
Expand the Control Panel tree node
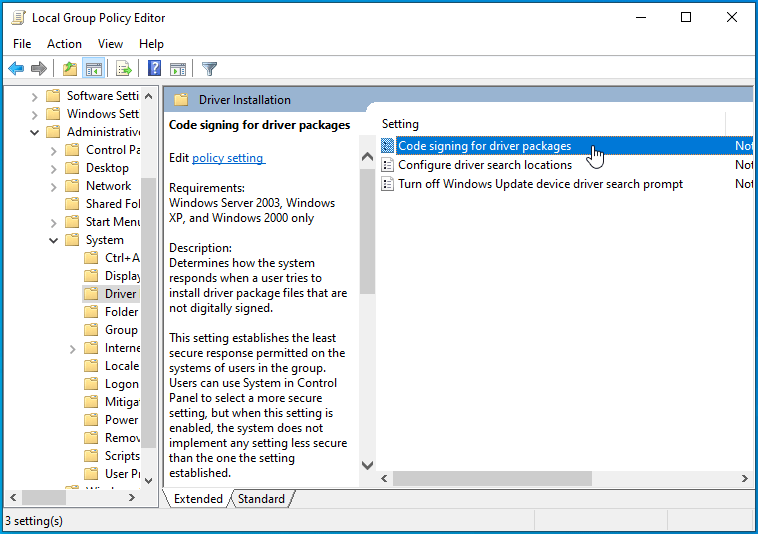click(x=53, y=150)
